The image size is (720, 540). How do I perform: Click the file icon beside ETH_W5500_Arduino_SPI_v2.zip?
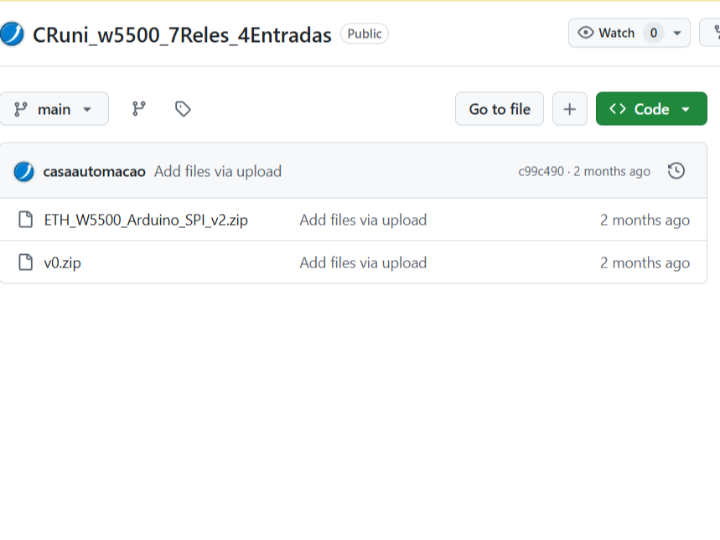(x=26, y=220)
